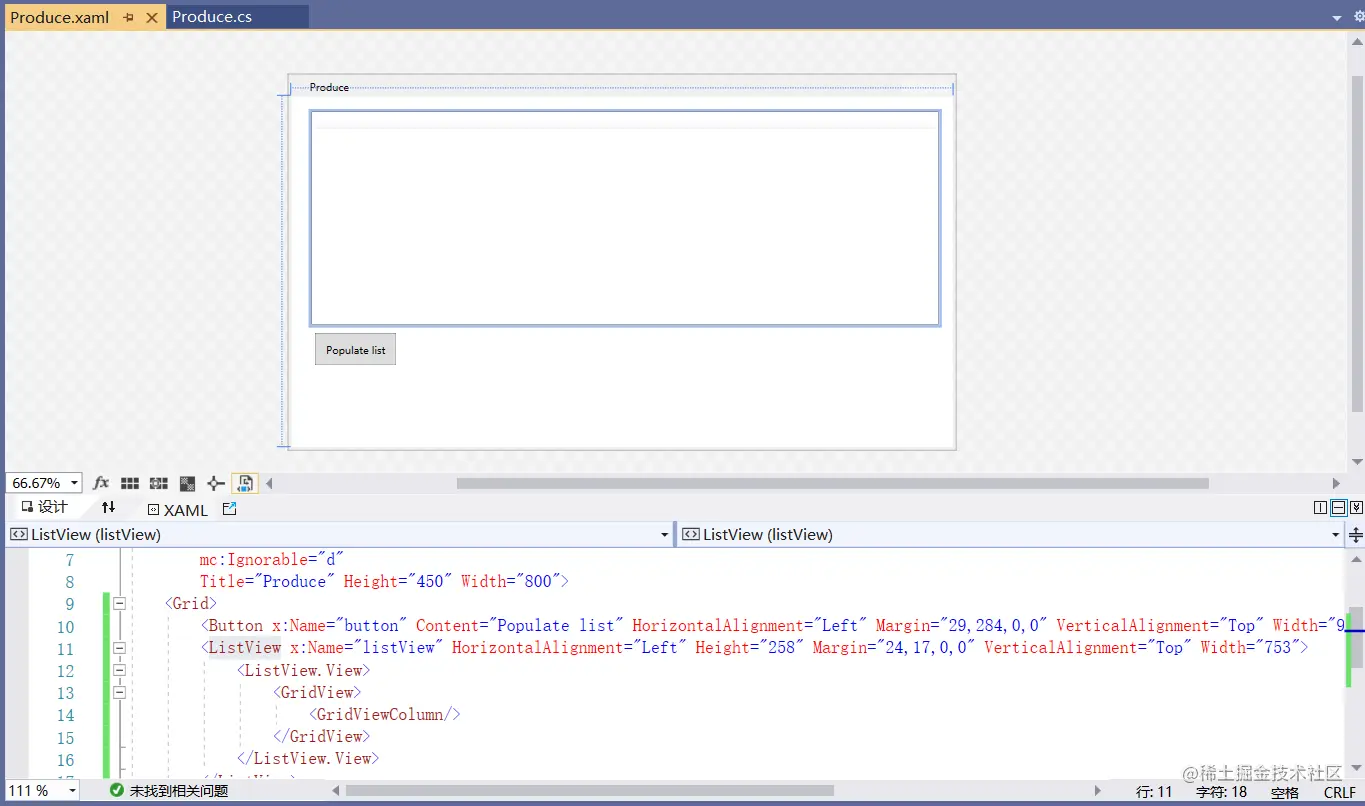Image resolution: width=1365 pixels, height=806 pixels.
Task: Click the code editor horizontal scrollbar thumb
Action: [590, 791]
